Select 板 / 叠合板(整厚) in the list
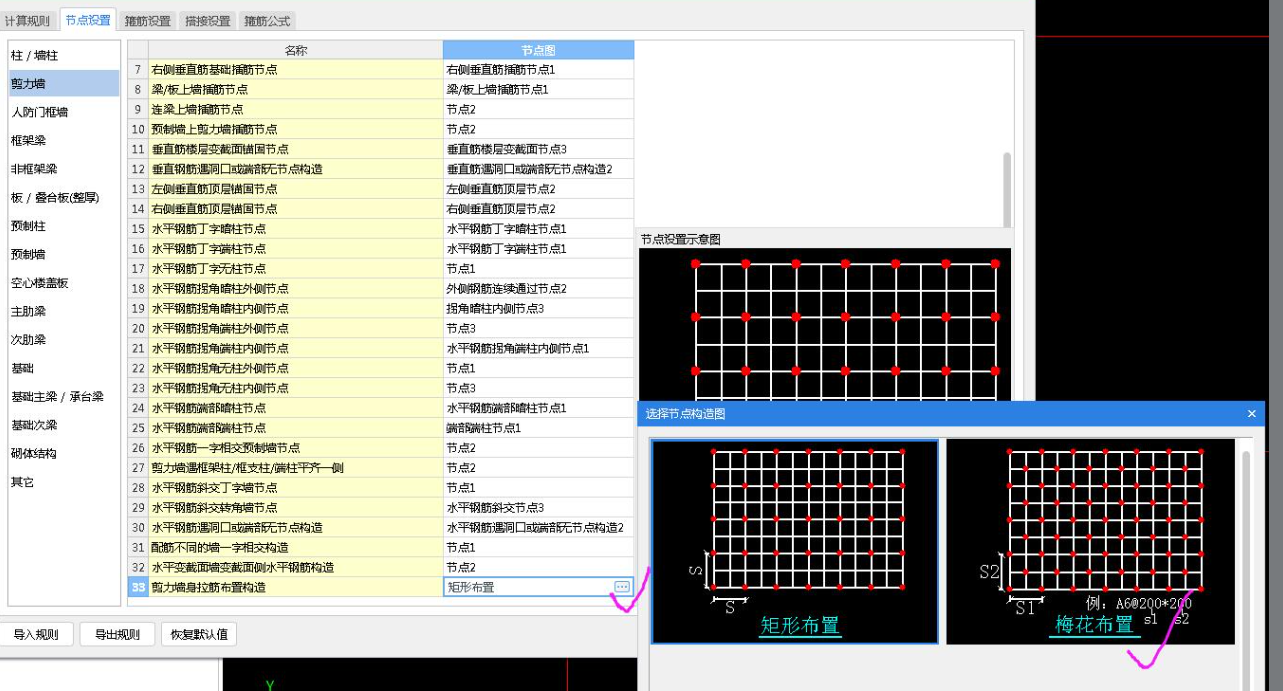The image size is (1283, 691). point(64,197)
